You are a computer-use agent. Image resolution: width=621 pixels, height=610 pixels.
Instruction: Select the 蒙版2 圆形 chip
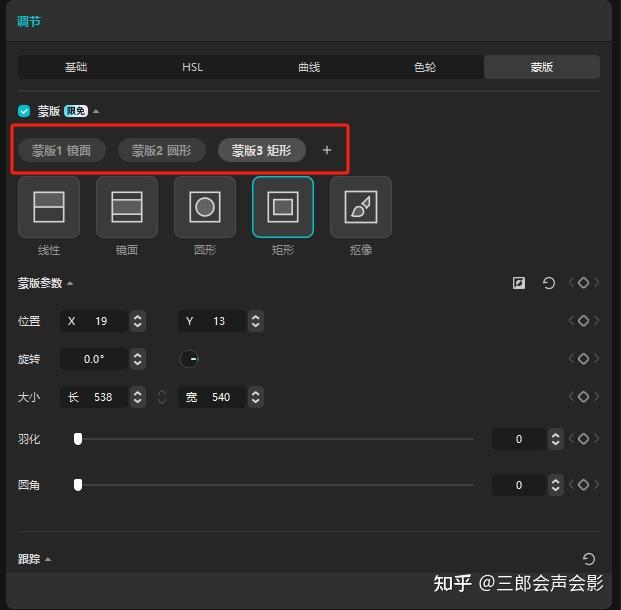tap(162, 151)
